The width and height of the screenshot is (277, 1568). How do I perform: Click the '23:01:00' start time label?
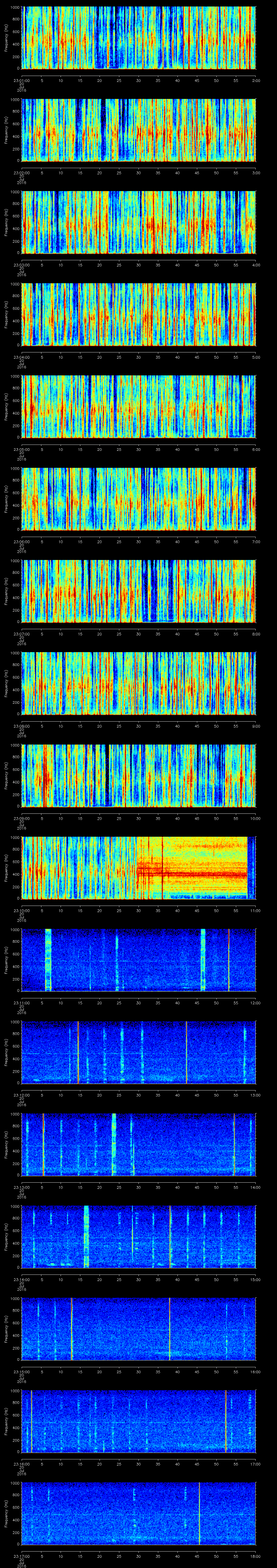(21, 80)
